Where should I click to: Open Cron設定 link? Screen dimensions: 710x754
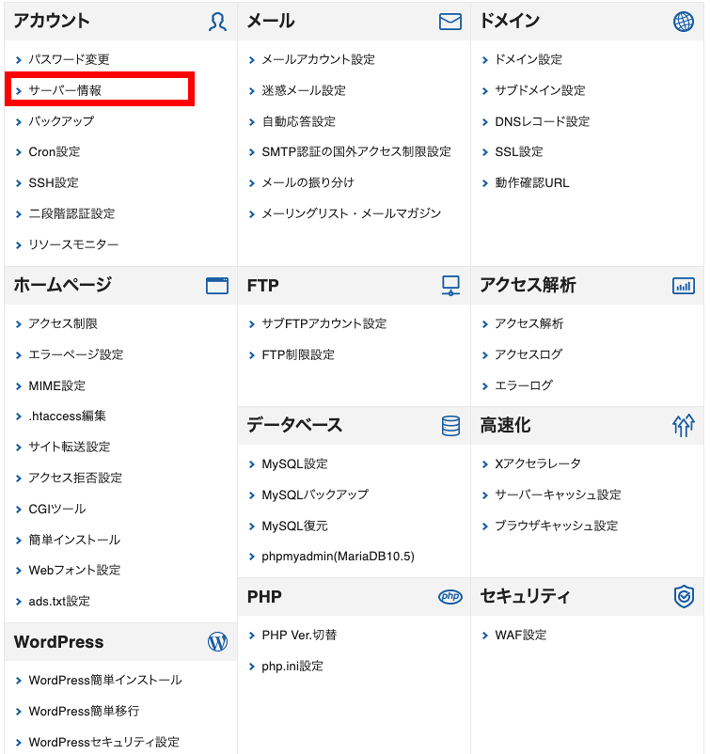coord(54,152)
